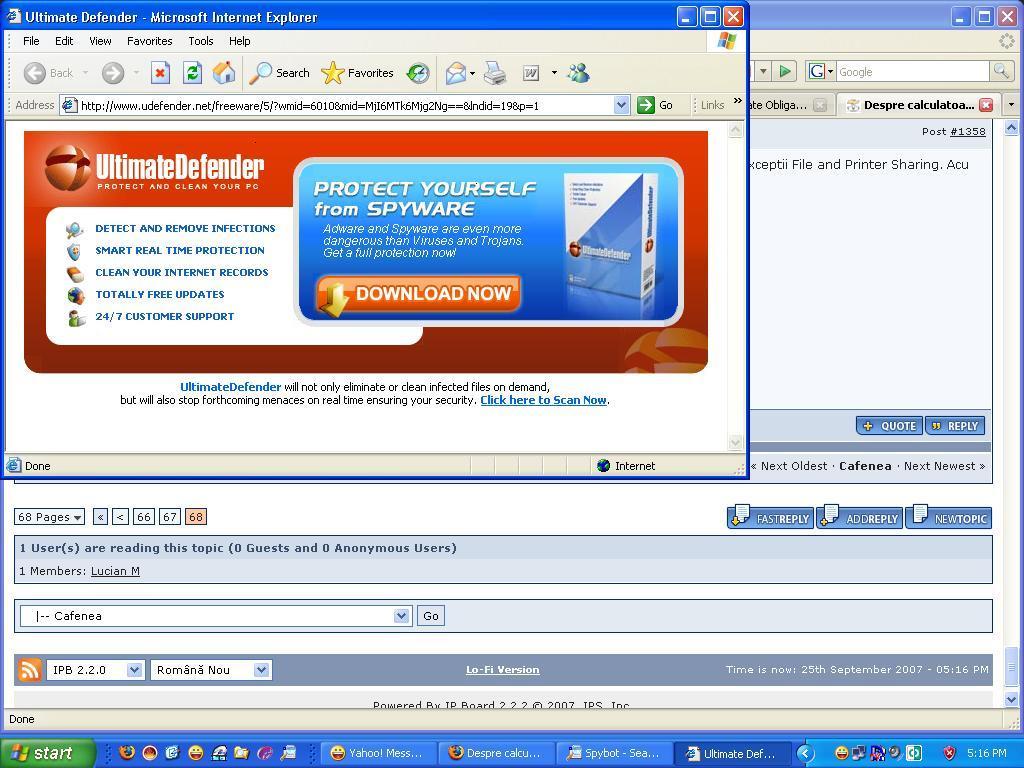Open the History toolbar icon

click(418, 73)
